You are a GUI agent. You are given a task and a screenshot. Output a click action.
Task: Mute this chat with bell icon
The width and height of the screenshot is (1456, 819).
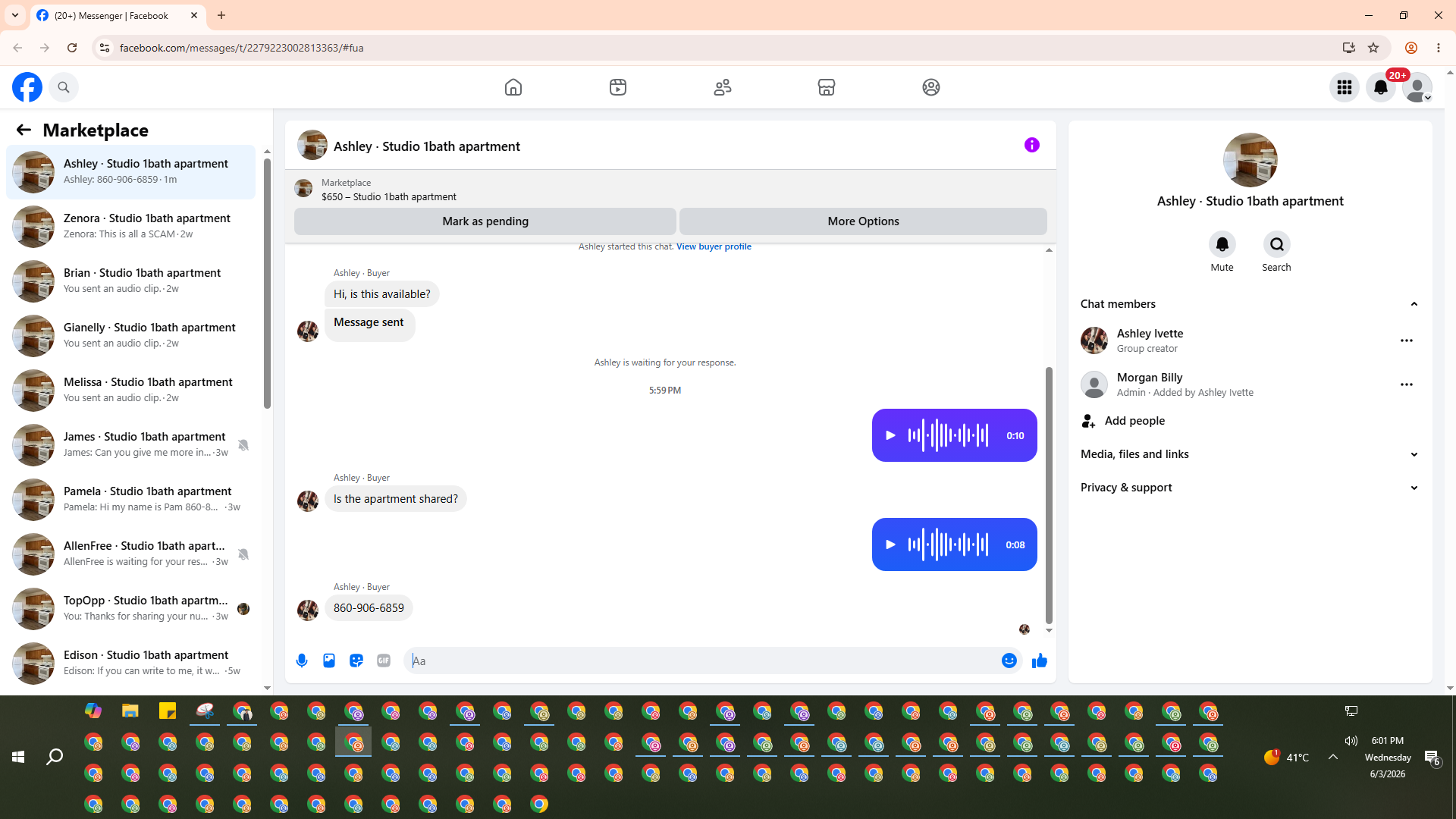coord(1222,244)
